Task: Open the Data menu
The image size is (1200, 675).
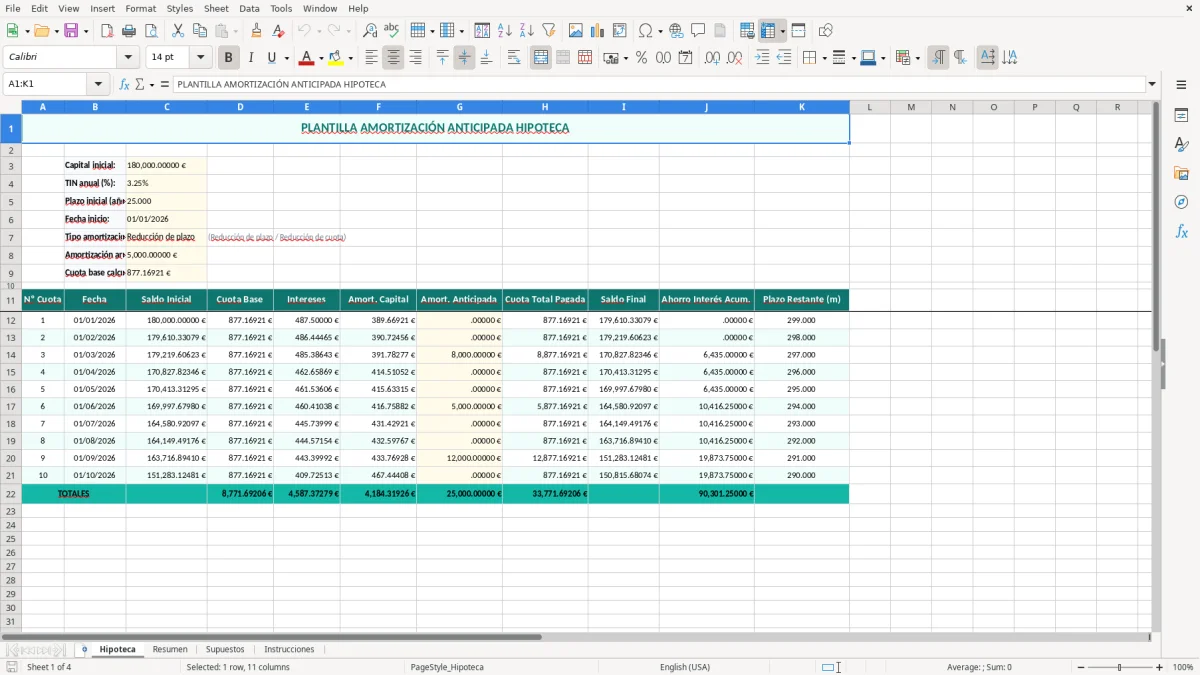Action: 249,8
